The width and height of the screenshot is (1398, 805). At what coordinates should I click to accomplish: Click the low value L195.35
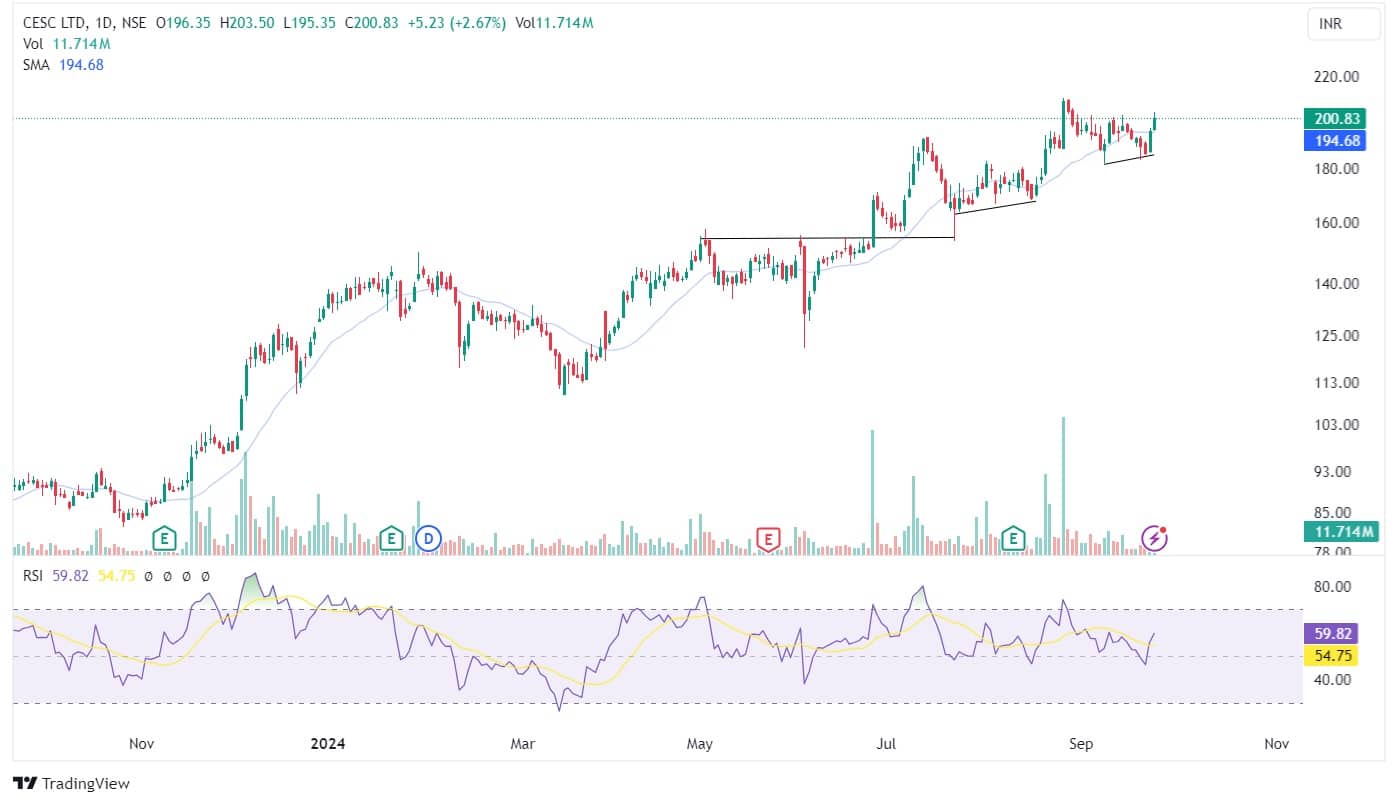(x=311, y=25)
